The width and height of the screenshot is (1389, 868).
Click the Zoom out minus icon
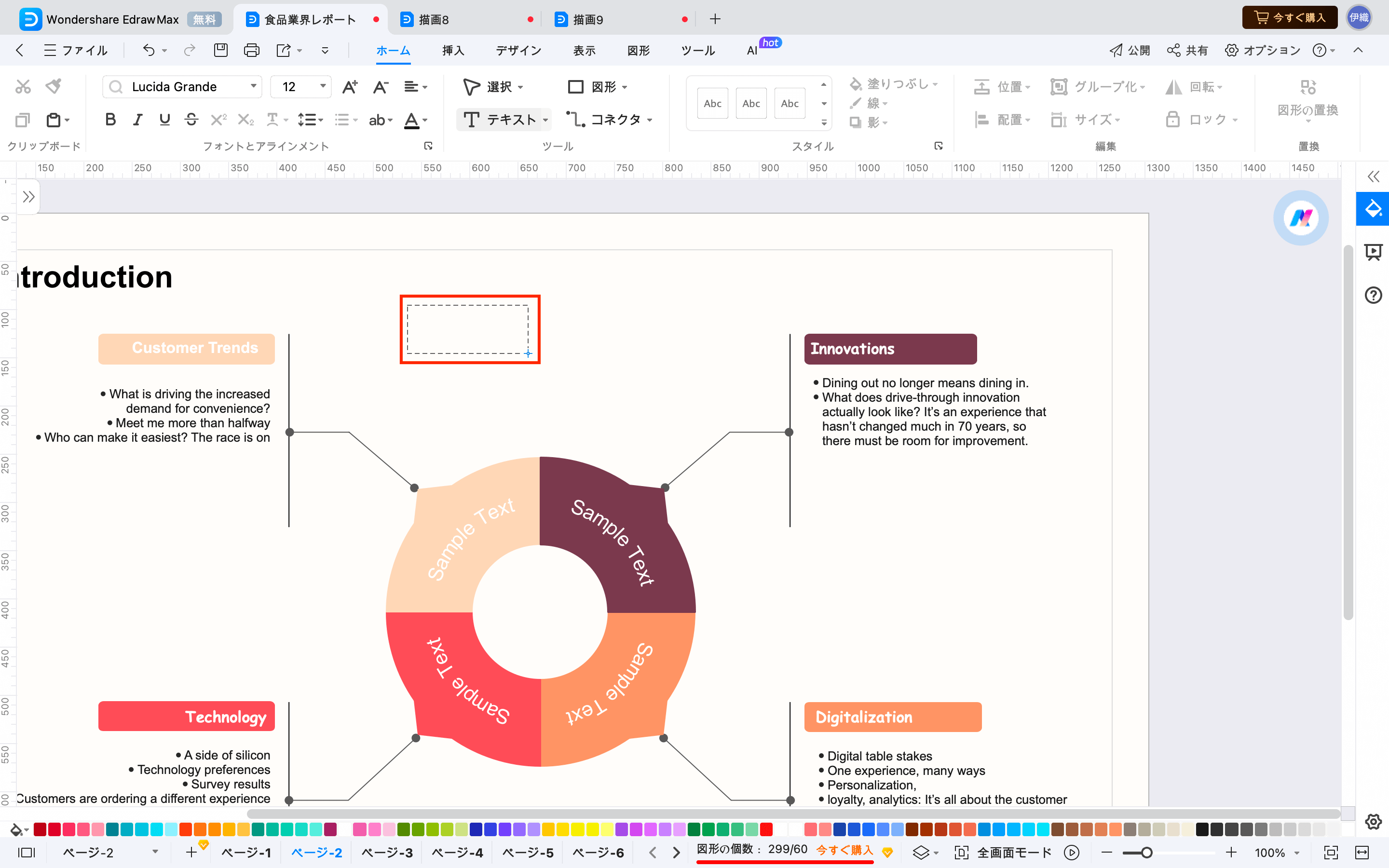click(1106, 853)
